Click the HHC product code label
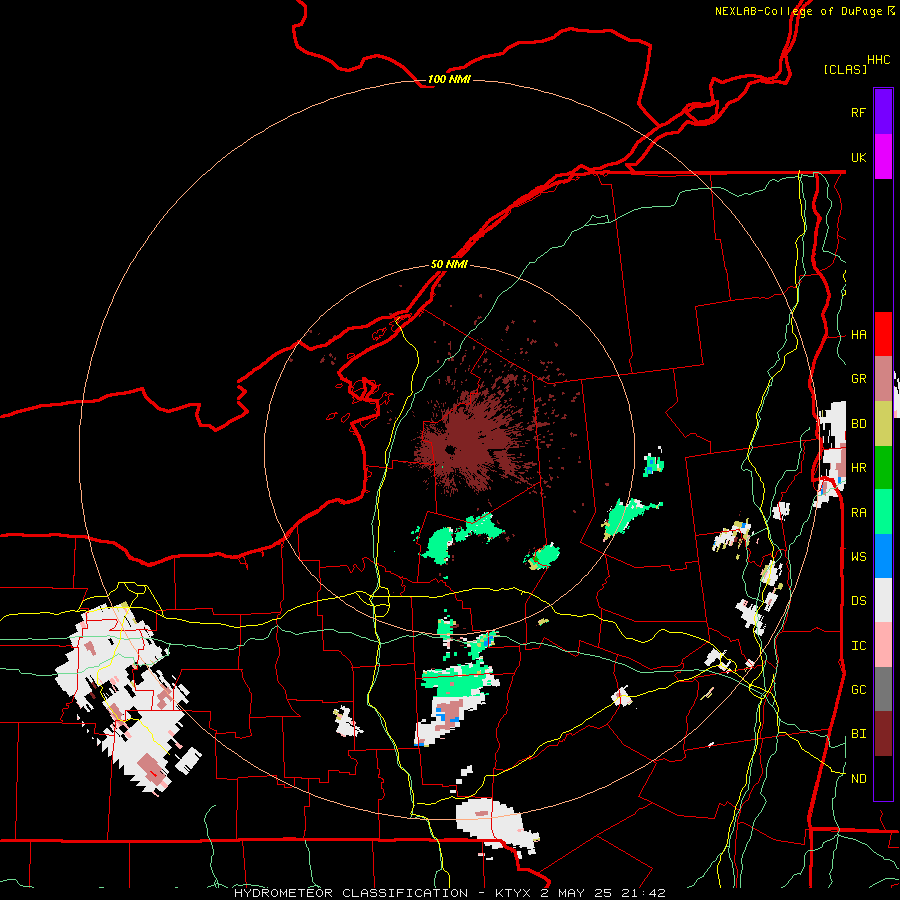Viewport: 900px width, 900px height. tap(878, 60)
